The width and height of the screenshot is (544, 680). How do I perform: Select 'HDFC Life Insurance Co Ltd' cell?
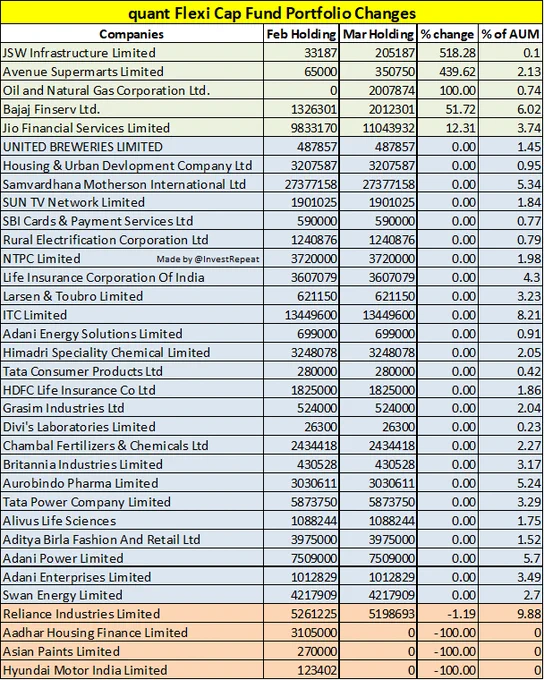[132, 389]
